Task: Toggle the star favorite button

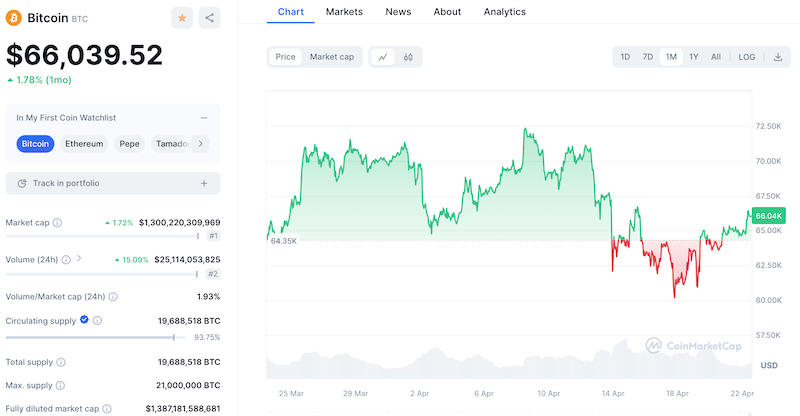Action: [x=182, y=18]
